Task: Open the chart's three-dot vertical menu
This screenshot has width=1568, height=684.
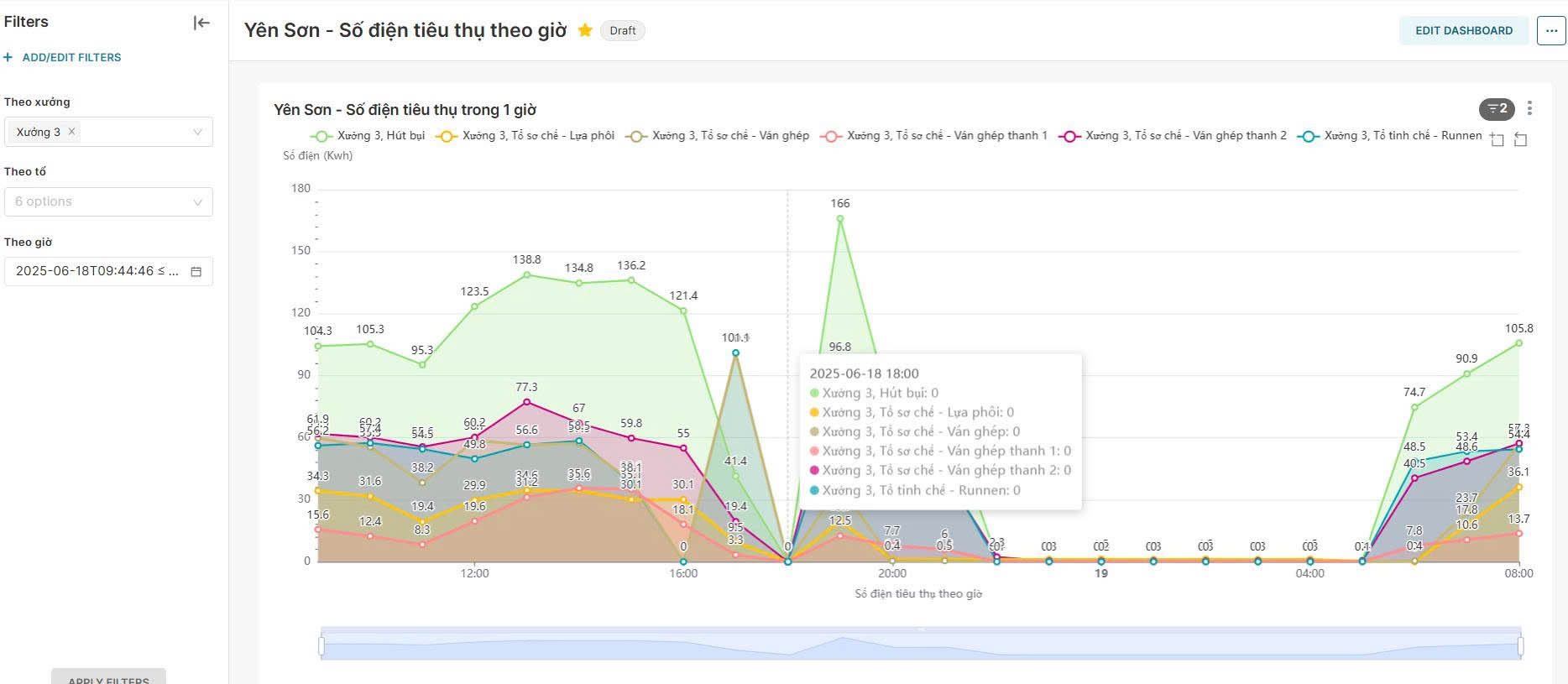Action: 1529,108
